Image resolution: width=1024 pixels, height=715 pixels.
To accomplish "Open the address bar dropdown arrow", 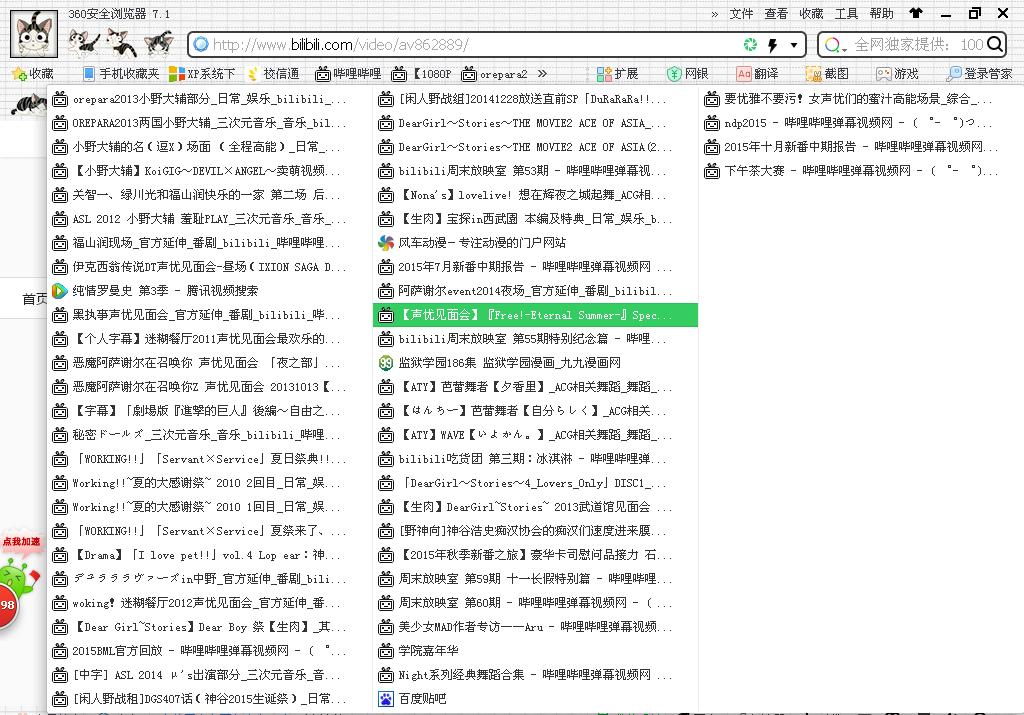I will pyautogui.click(x=793, y=45).
